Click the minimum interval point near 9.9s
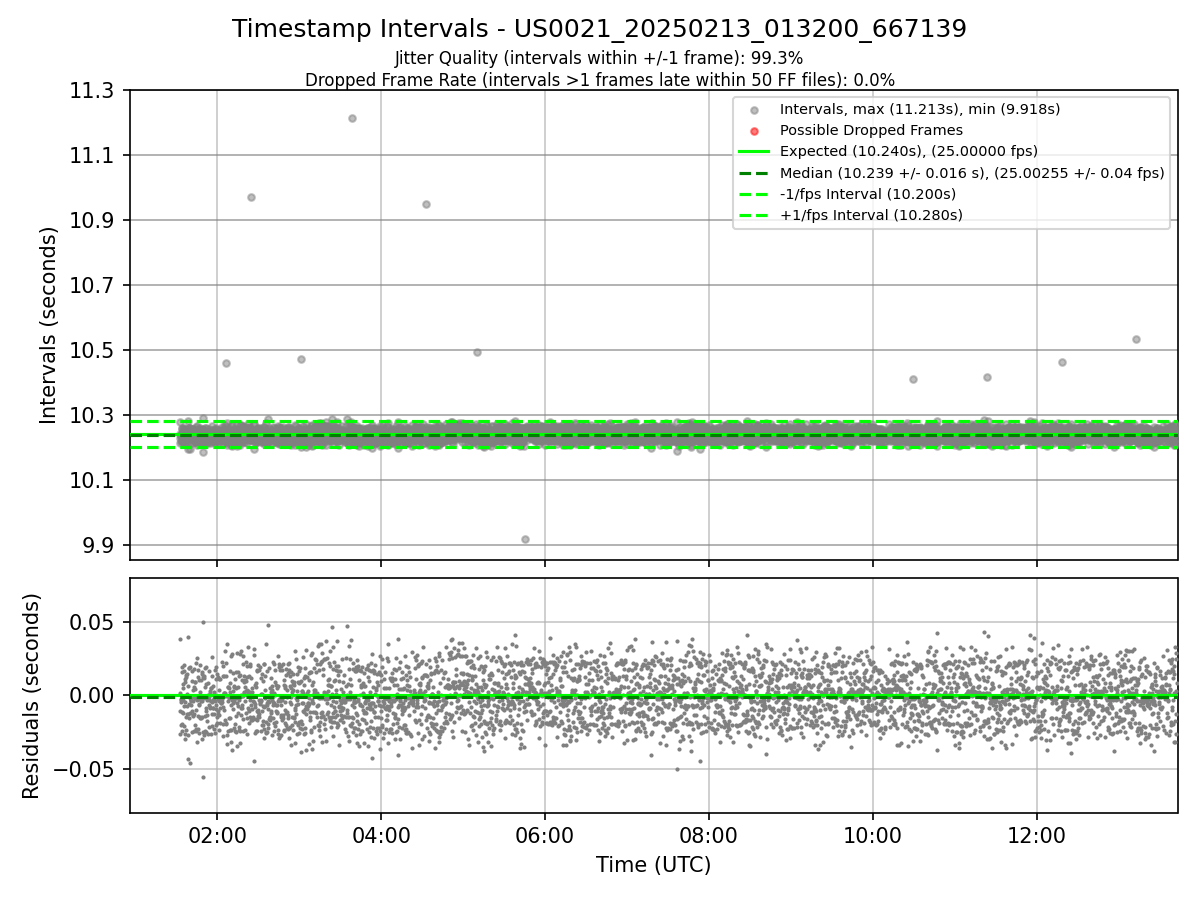The height and width of the screenshot is (900, 1200). pyautogui.click(x=525, y=539)
